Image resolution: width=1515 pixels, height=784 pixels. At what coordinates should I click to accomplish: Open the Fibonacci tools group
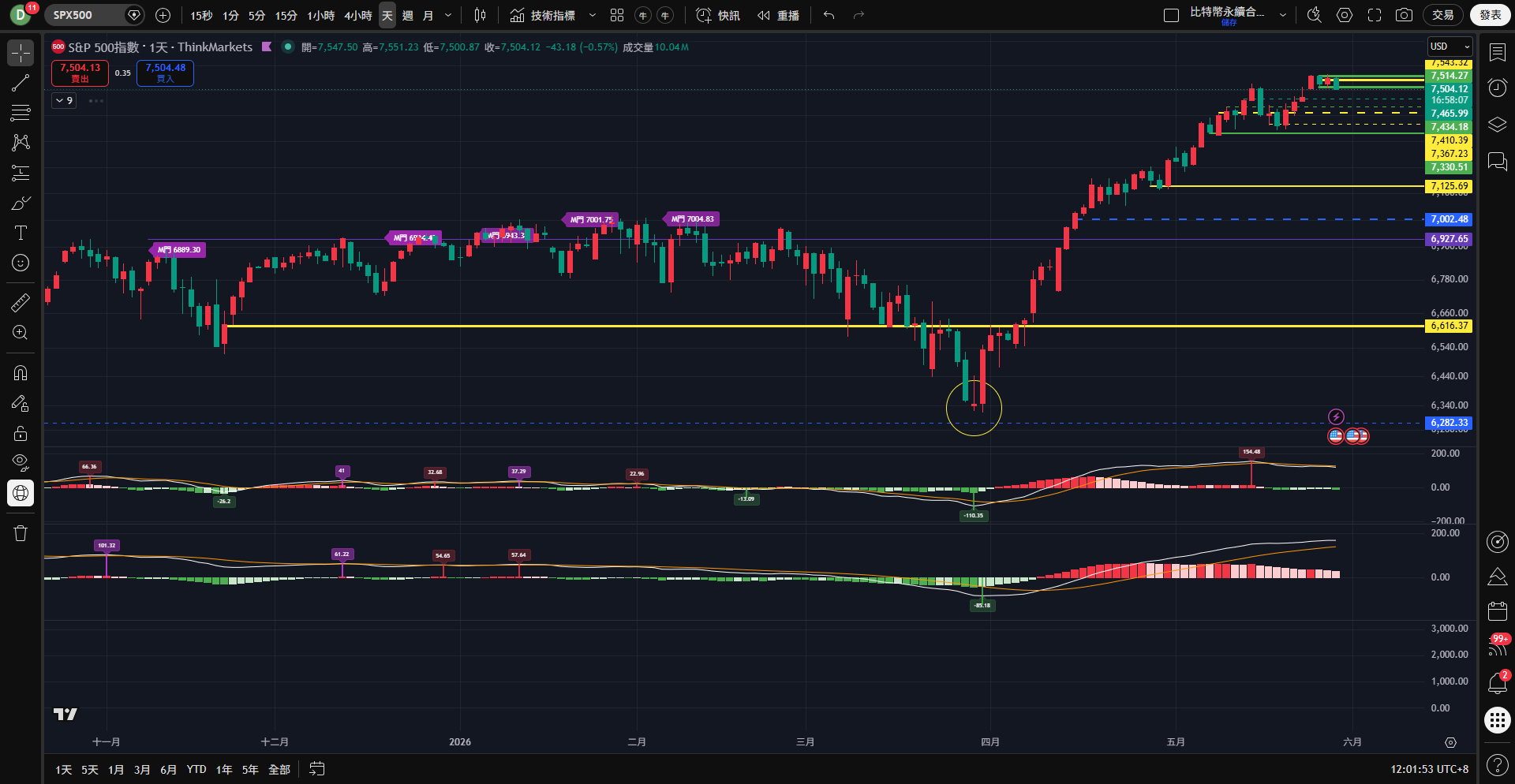(21, 113)
